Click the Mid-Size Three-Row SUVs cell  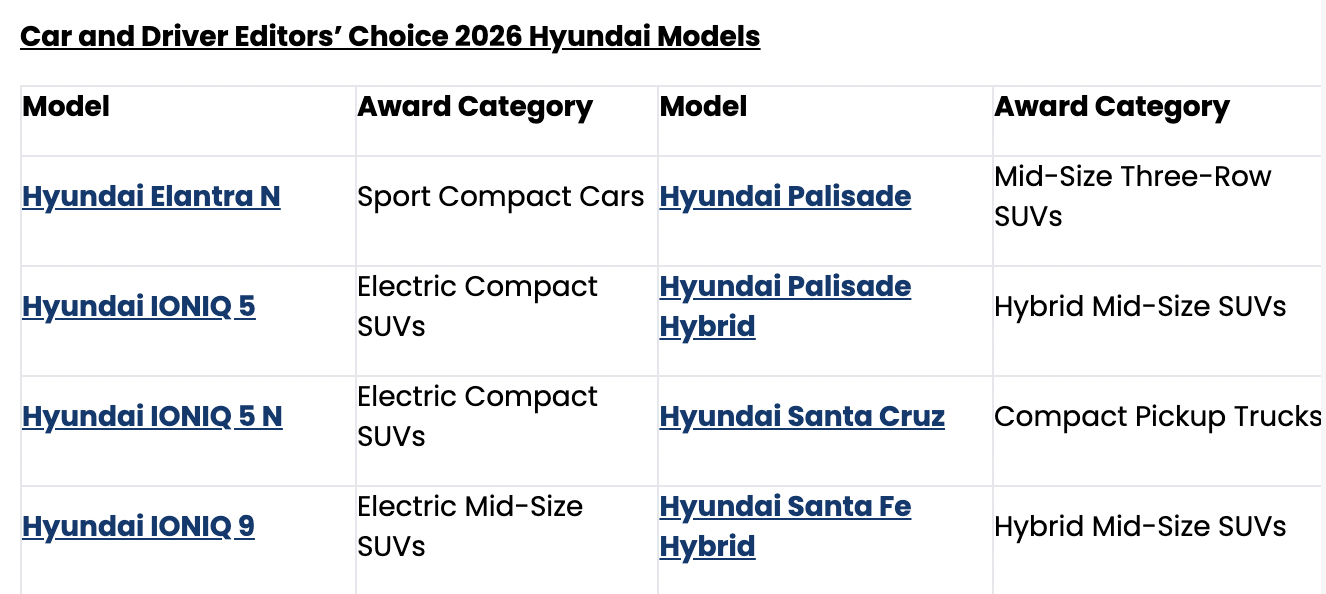1132,196
